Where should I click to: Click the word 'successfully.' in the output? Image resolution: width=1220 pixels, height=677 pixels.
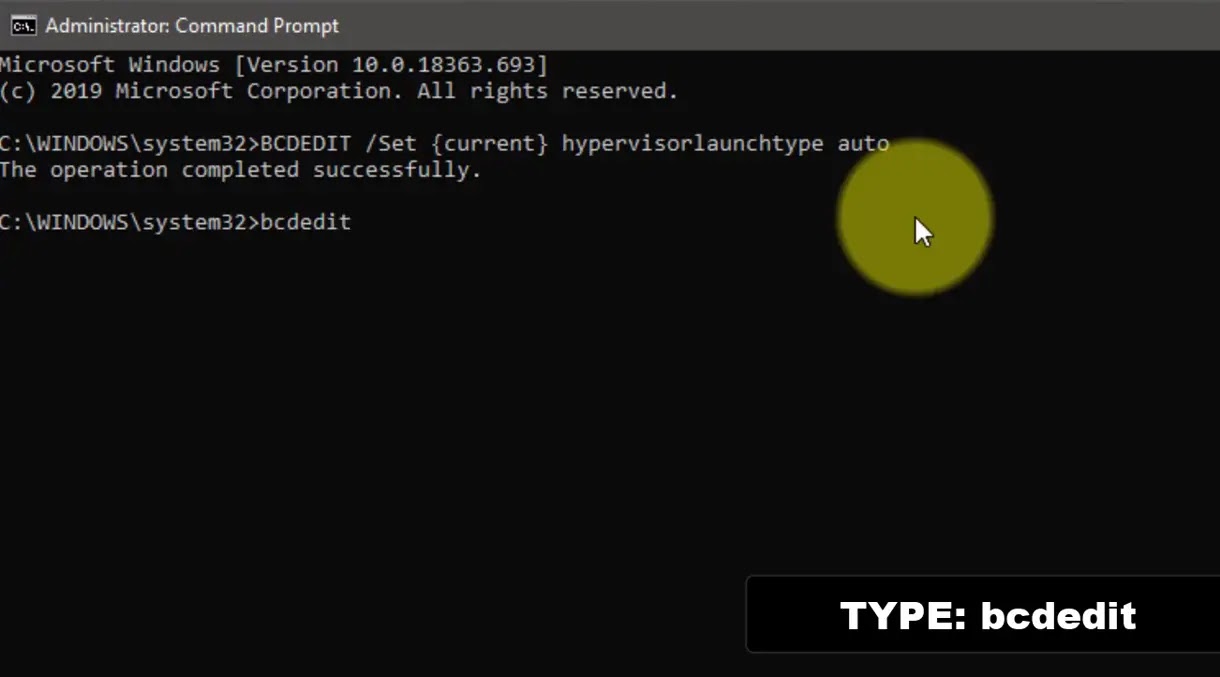pos(397,170)
